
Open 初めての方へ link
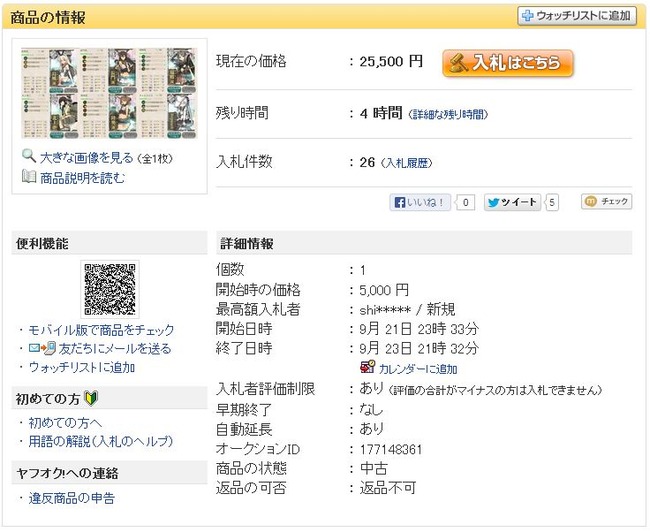pyautogui.click(x=65, y=423)
